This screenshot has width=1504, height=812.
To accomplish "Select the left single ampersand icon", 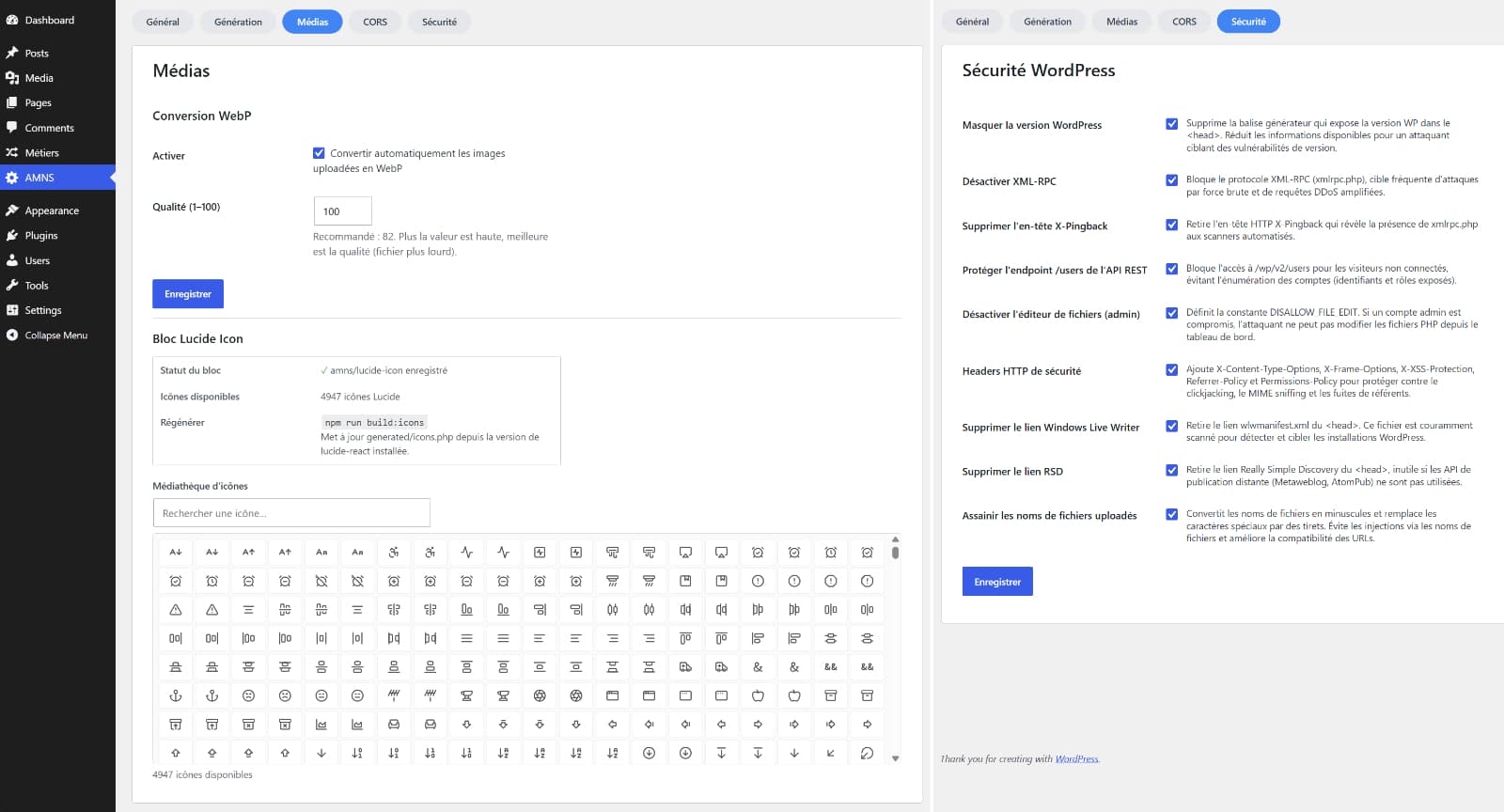I will click(758, 667).
